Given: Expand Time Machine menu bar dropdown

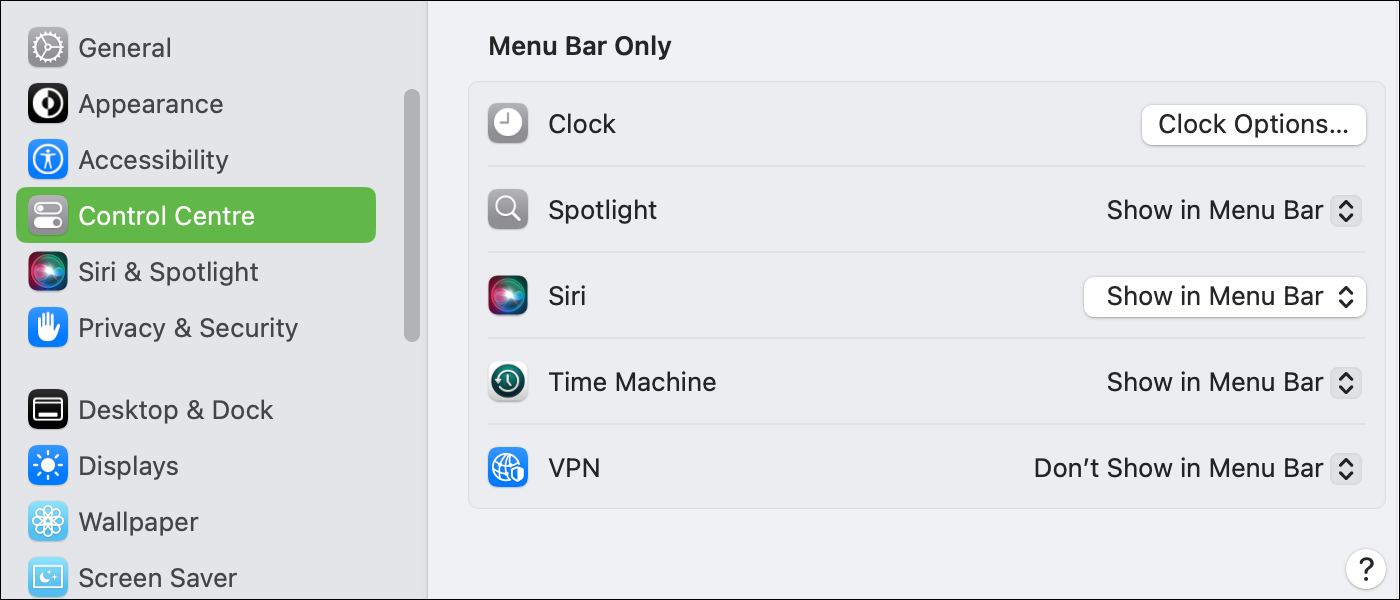Looking at the screenshot, I should pyautogui.click(x=1234, y=382).
